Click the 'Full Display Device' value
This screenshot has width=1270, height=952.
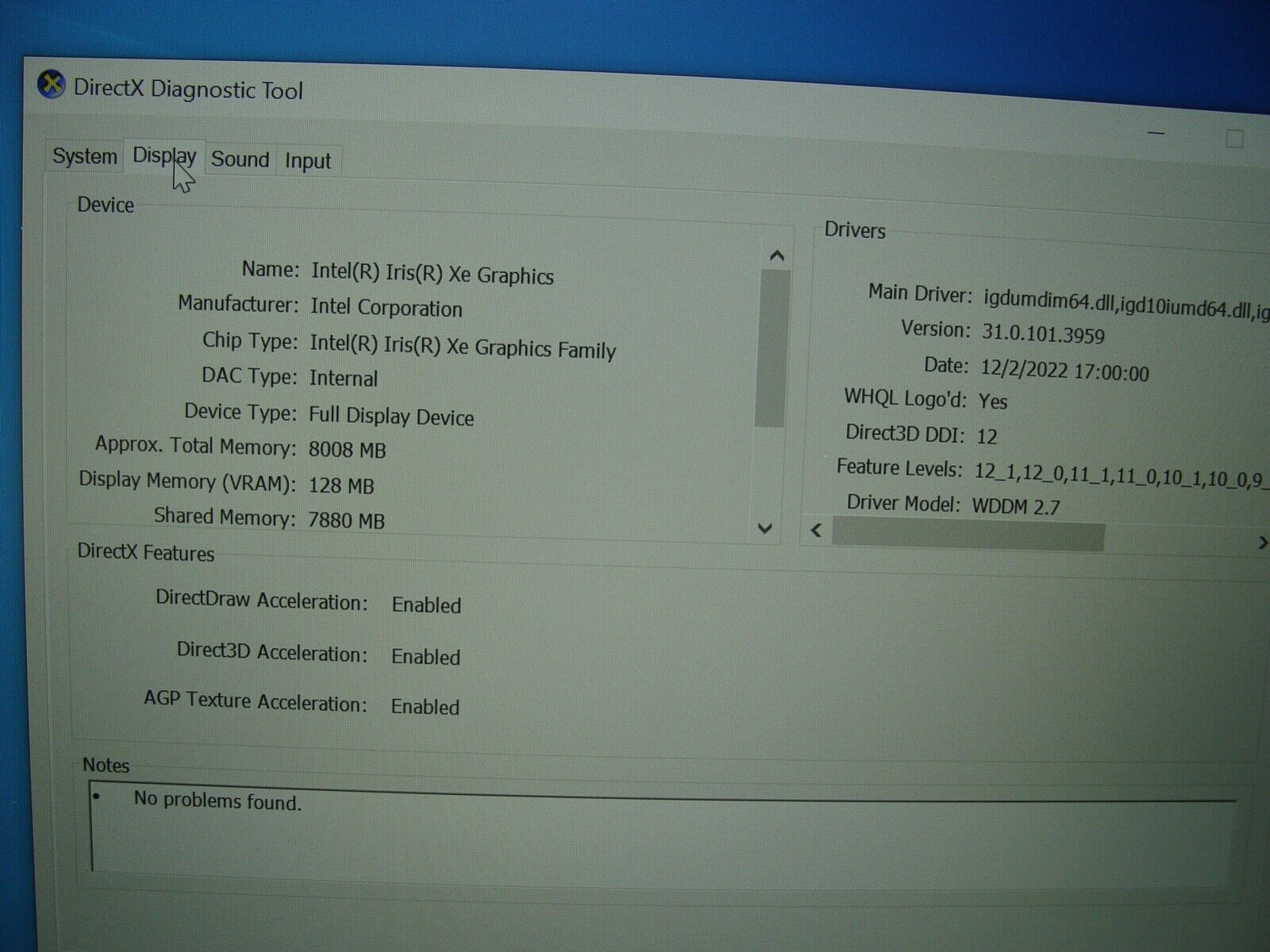coord(391,416)
